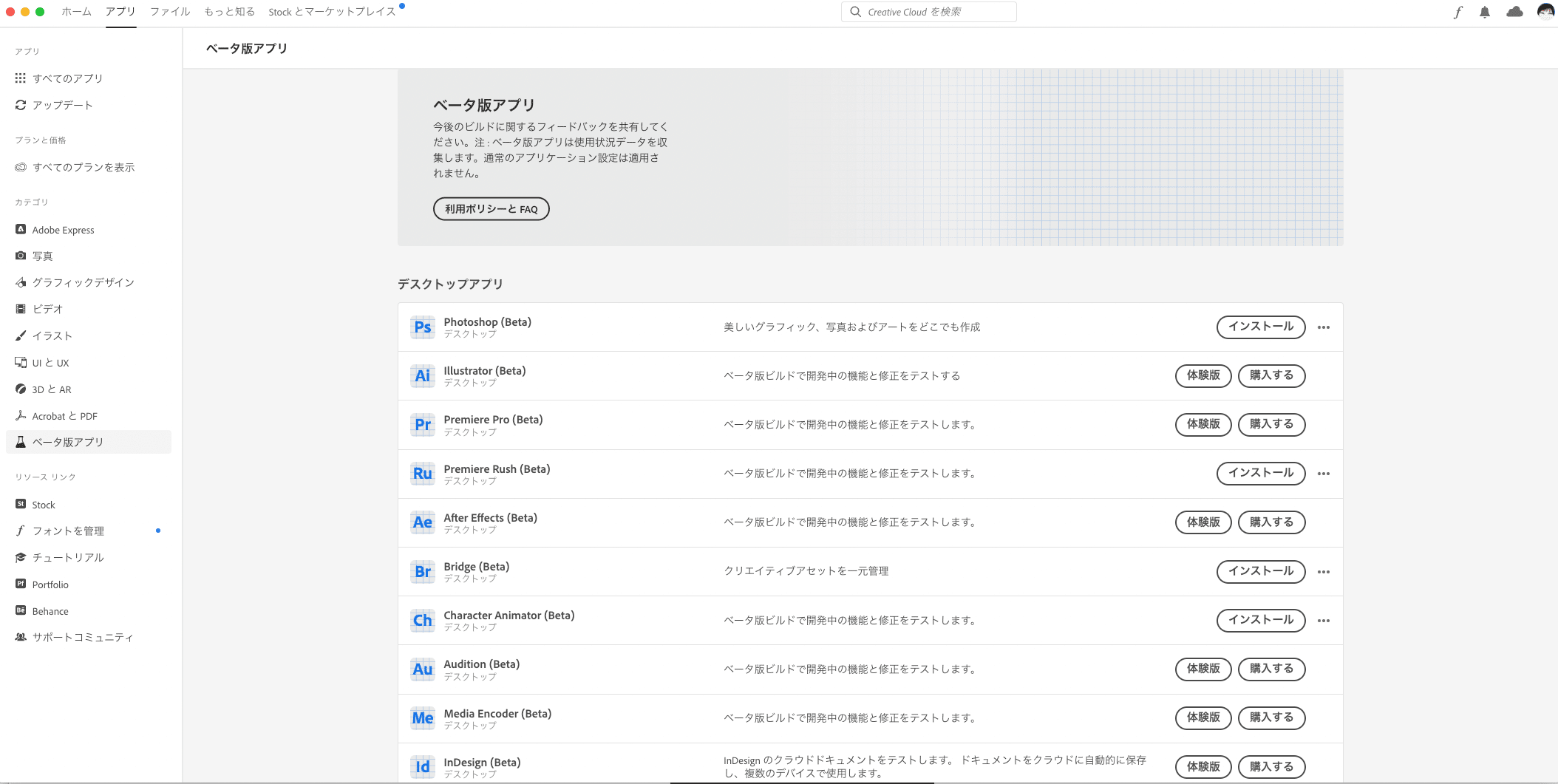Click the Audition (Beta) app icon
The height and width of the screenshot is (784, 1558).
pos(423,669)
